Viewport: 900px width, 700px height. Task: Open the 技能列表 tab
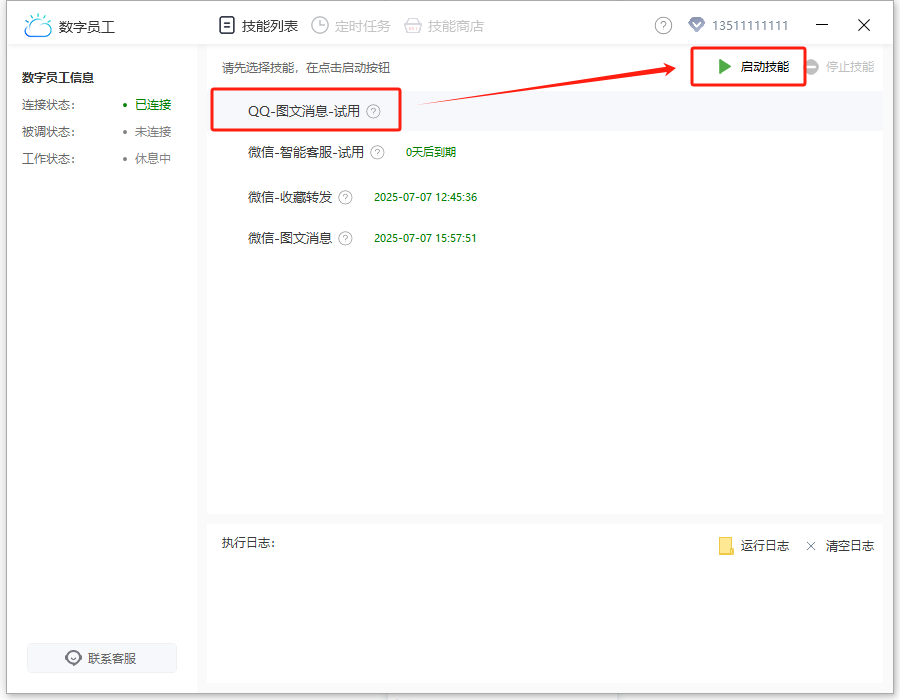click(x=259, y=26)
